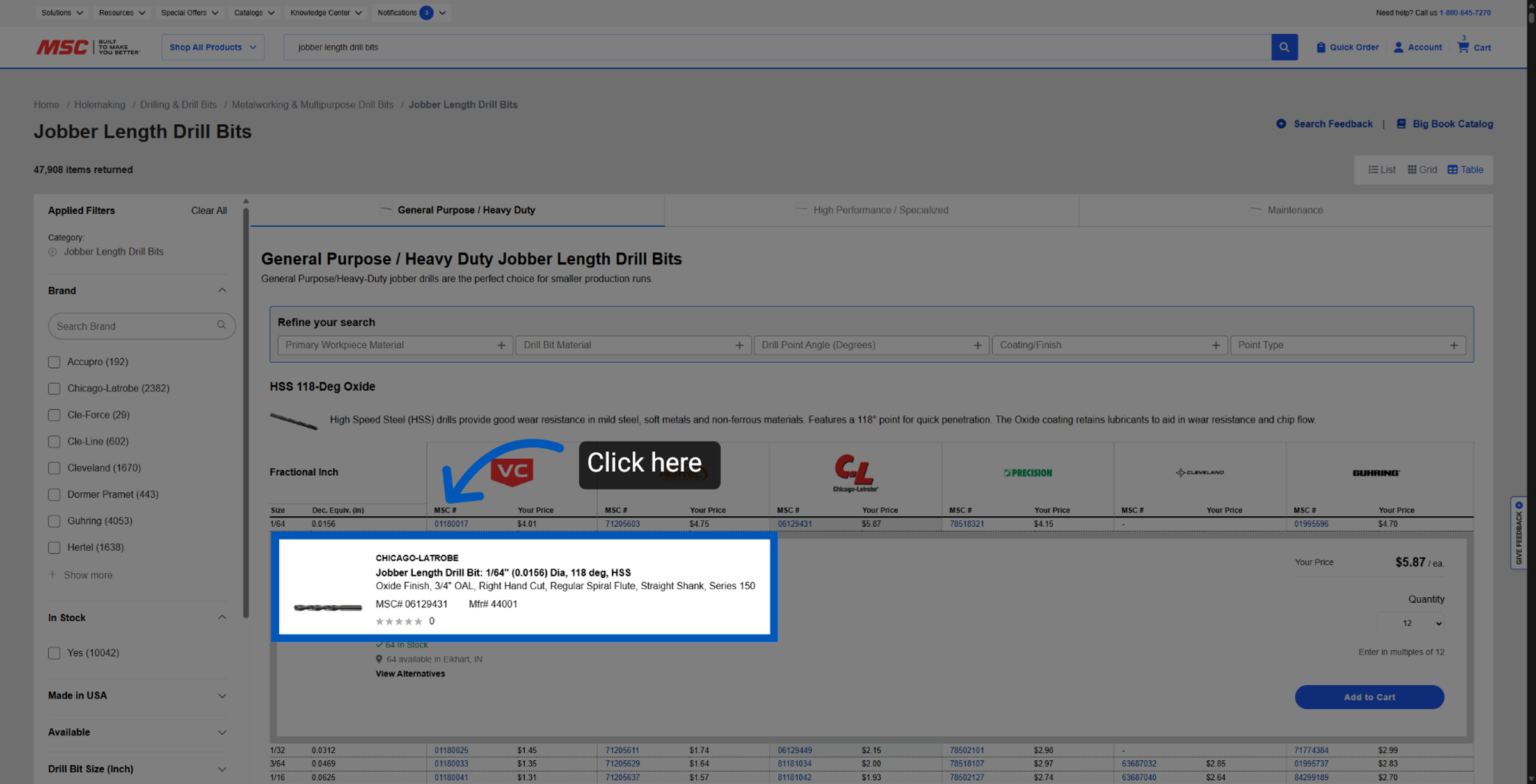1536x784 pixels.
Task: Open the Solutions menu
Action: 62,13
